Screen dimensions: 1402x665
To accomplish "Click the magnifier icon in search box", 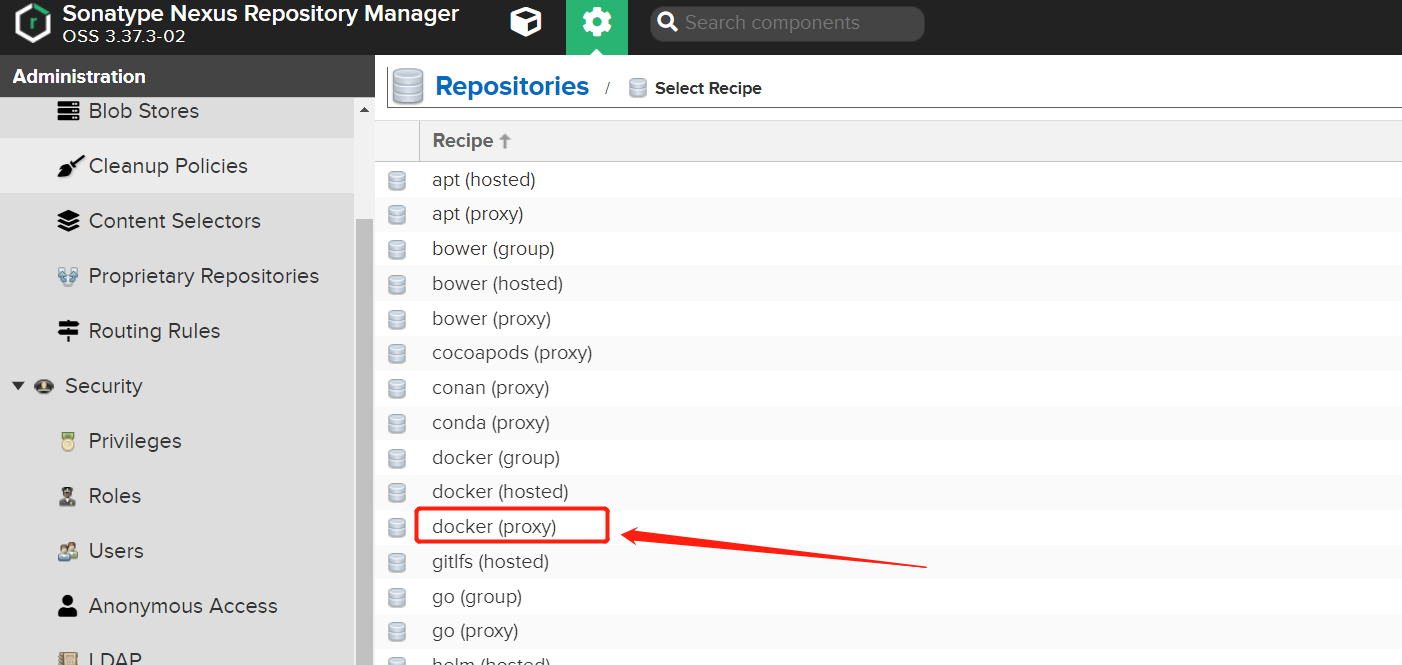I will pos(668,23).
